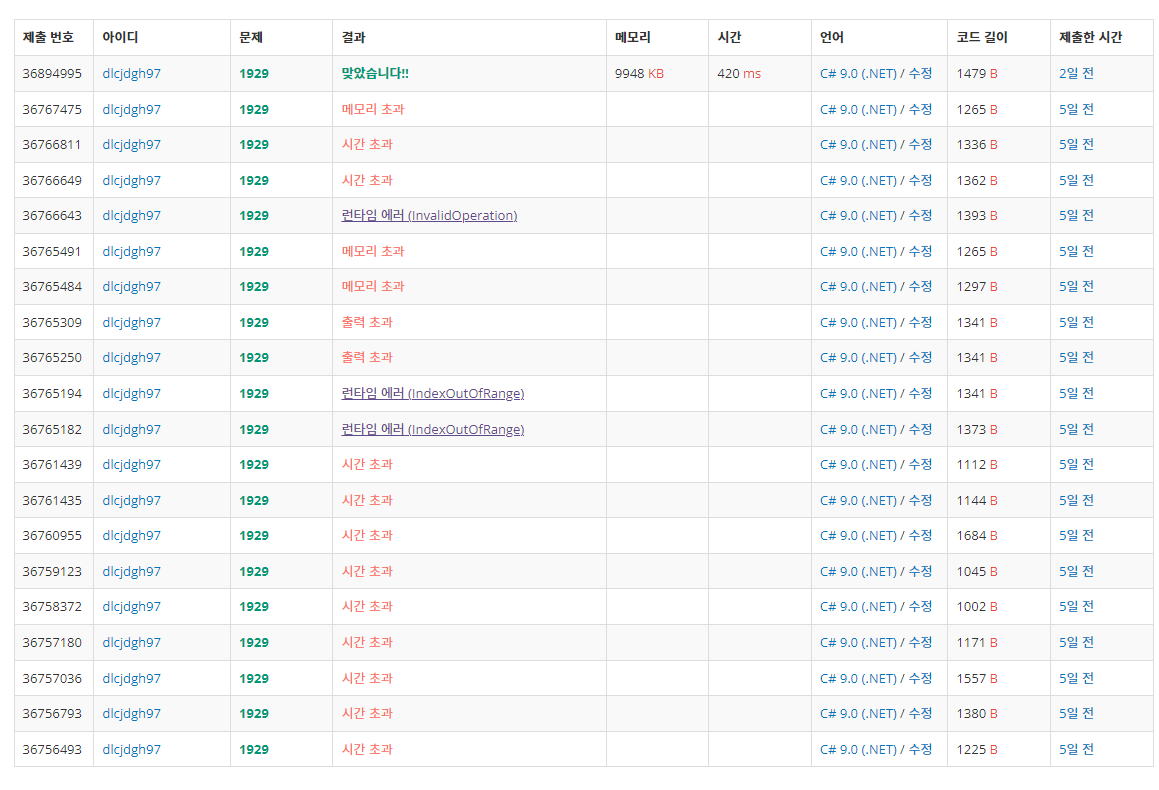Click '출력 초과' result for 36765250
This screenshot has width=1159, height=790.
click(367, 357)
